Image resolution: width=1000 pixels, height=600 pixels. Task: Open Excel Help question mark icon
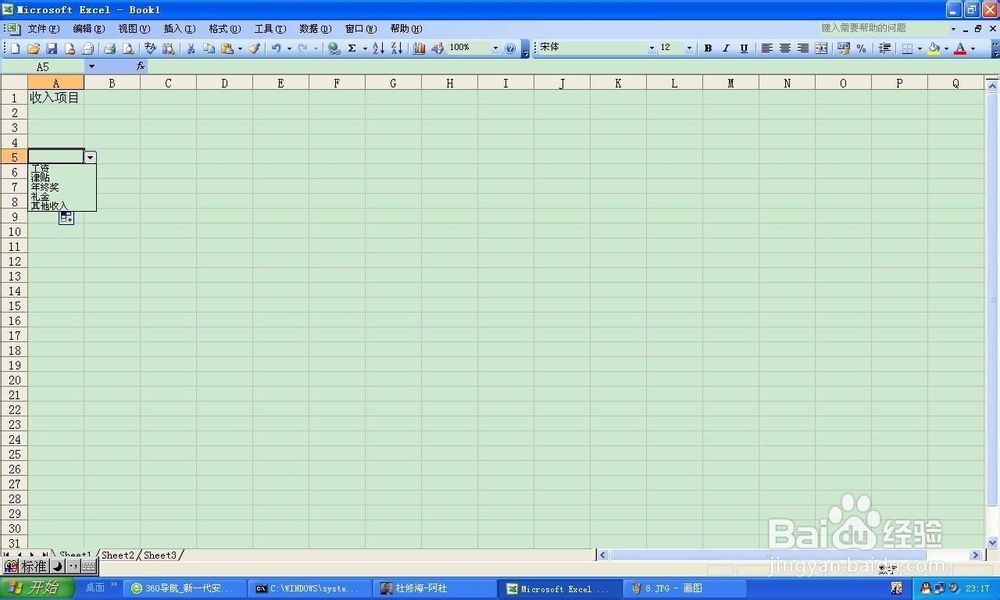[510, 48]
